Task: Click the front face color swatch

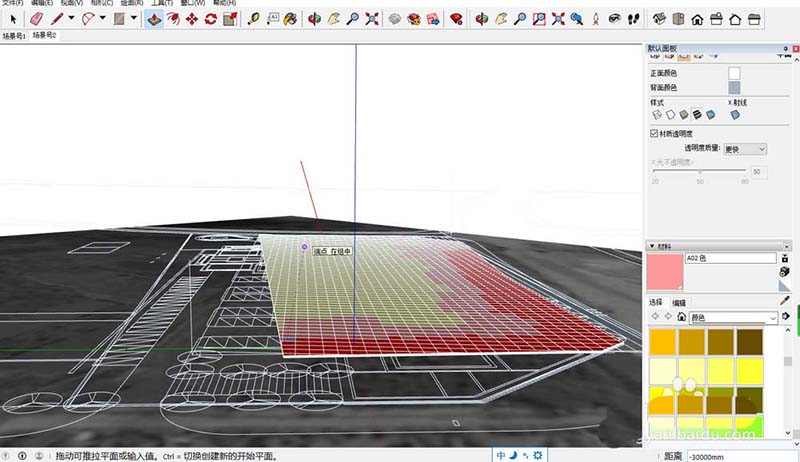Action: [x=734, y=73]
